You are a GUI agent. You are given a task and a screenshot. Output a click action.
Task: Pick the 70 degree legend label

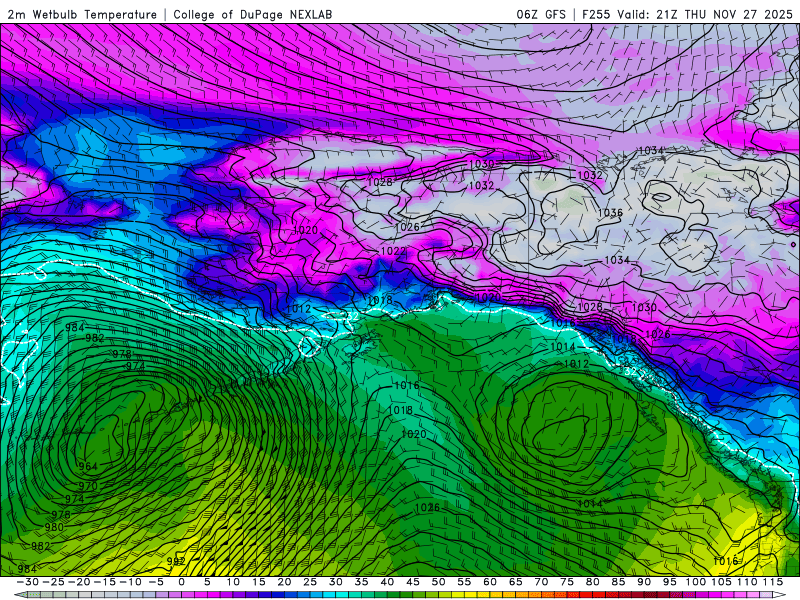[541, 582]
